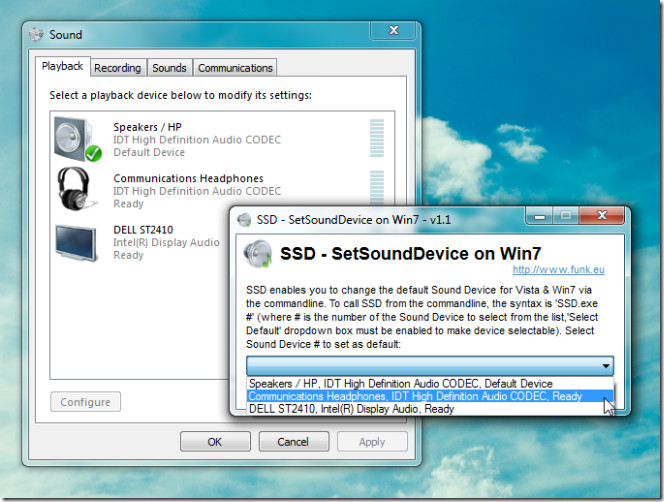664x502 pixels.
Task: Switch to the Recording tab
Action: [x=117, y=68]
